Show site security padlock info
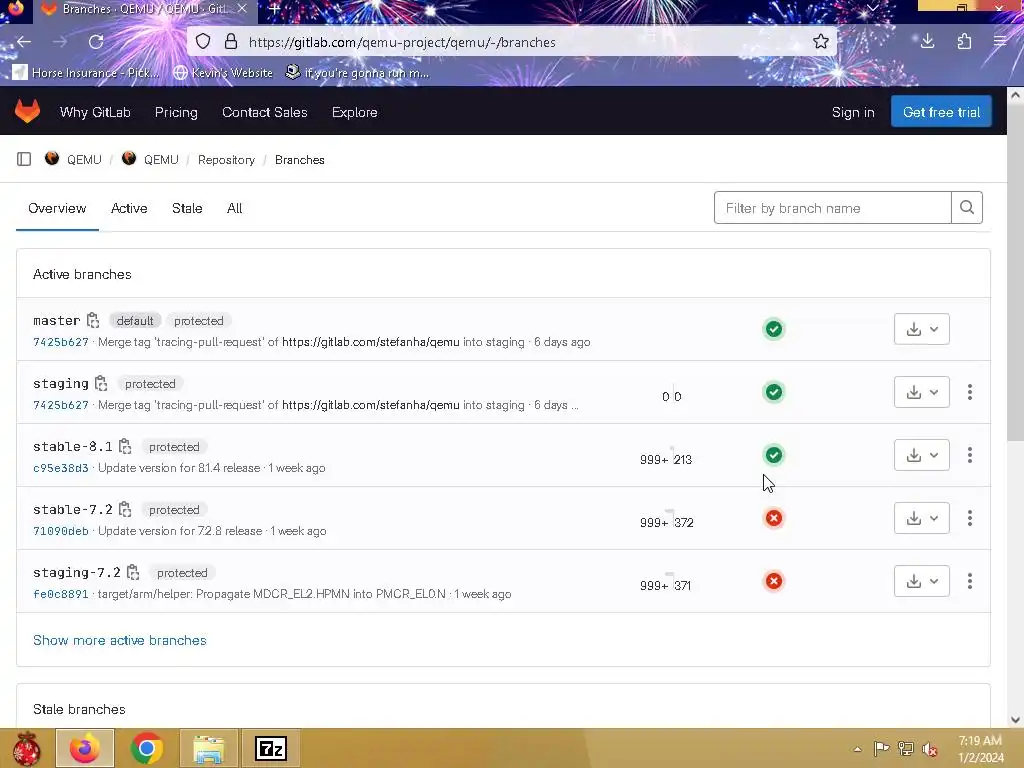The width and height of the screenshot is (1024, 768). click(x=231, y=42)
